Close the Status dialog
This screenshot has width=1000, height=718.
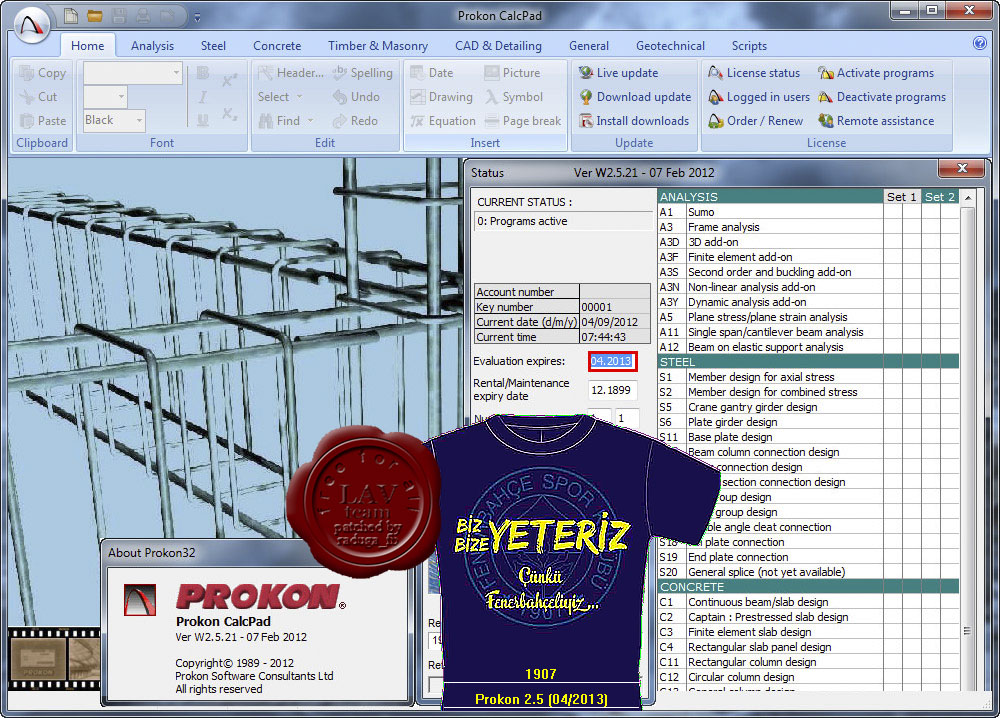(962, 168)
